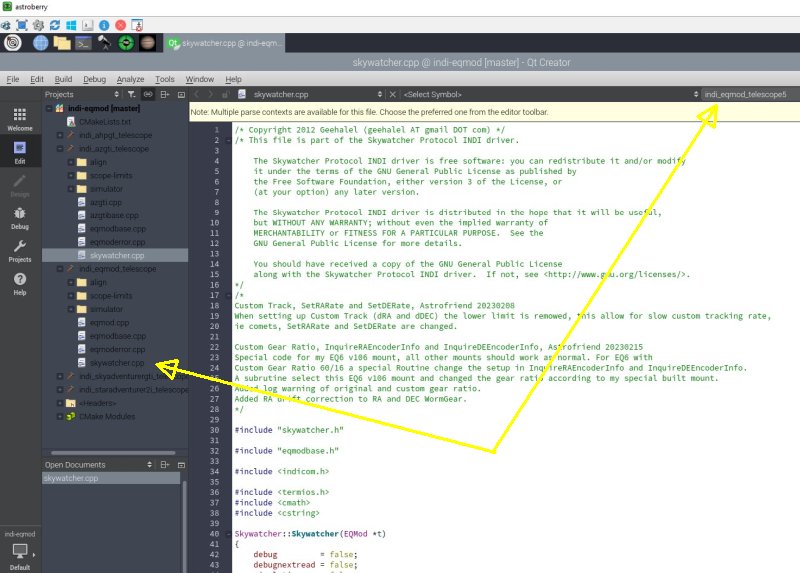800x573 pixels.
Task: Open the Welcome mode
Action: click(x=20, y=119)
